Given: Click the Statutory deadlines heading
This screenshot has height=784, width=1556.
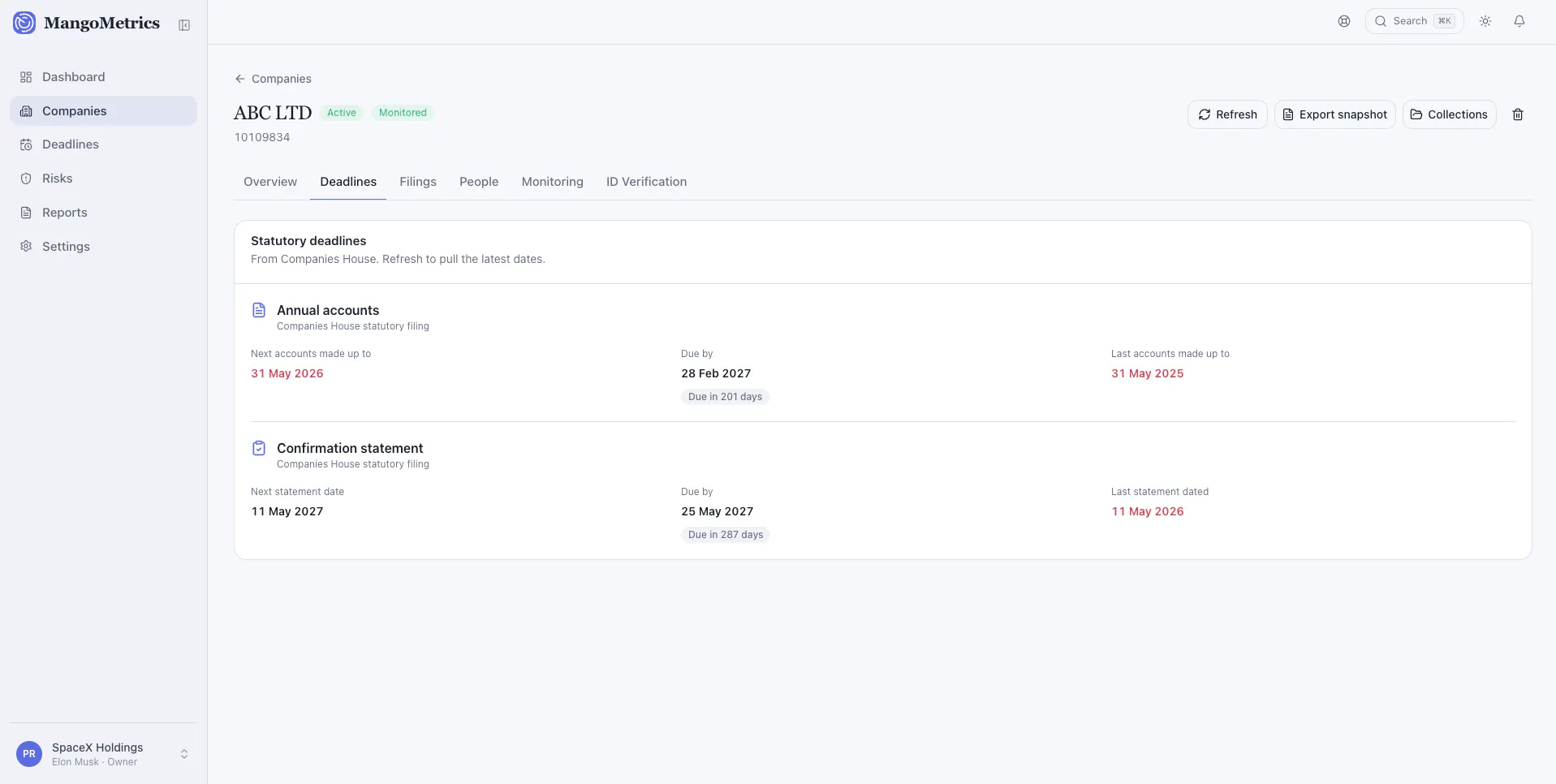Looking at the screenshot, I should 308,241.
